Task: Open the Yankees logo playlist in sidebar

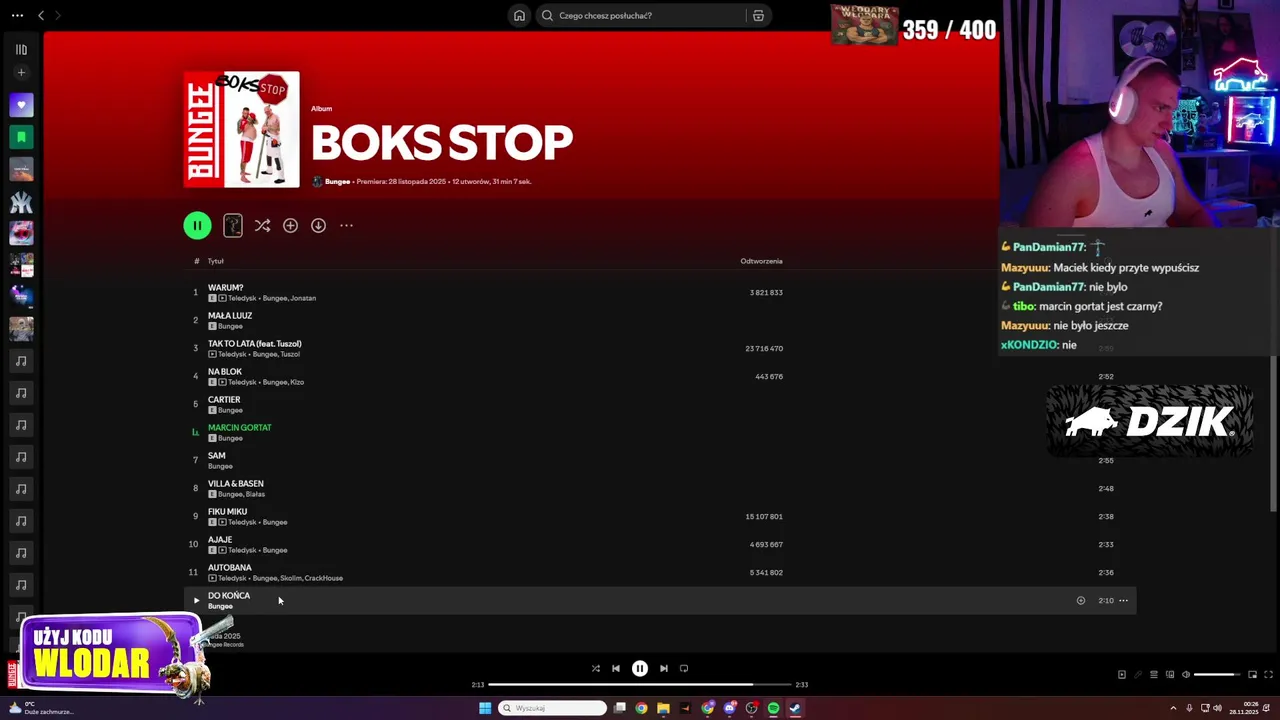Action: 21,201
